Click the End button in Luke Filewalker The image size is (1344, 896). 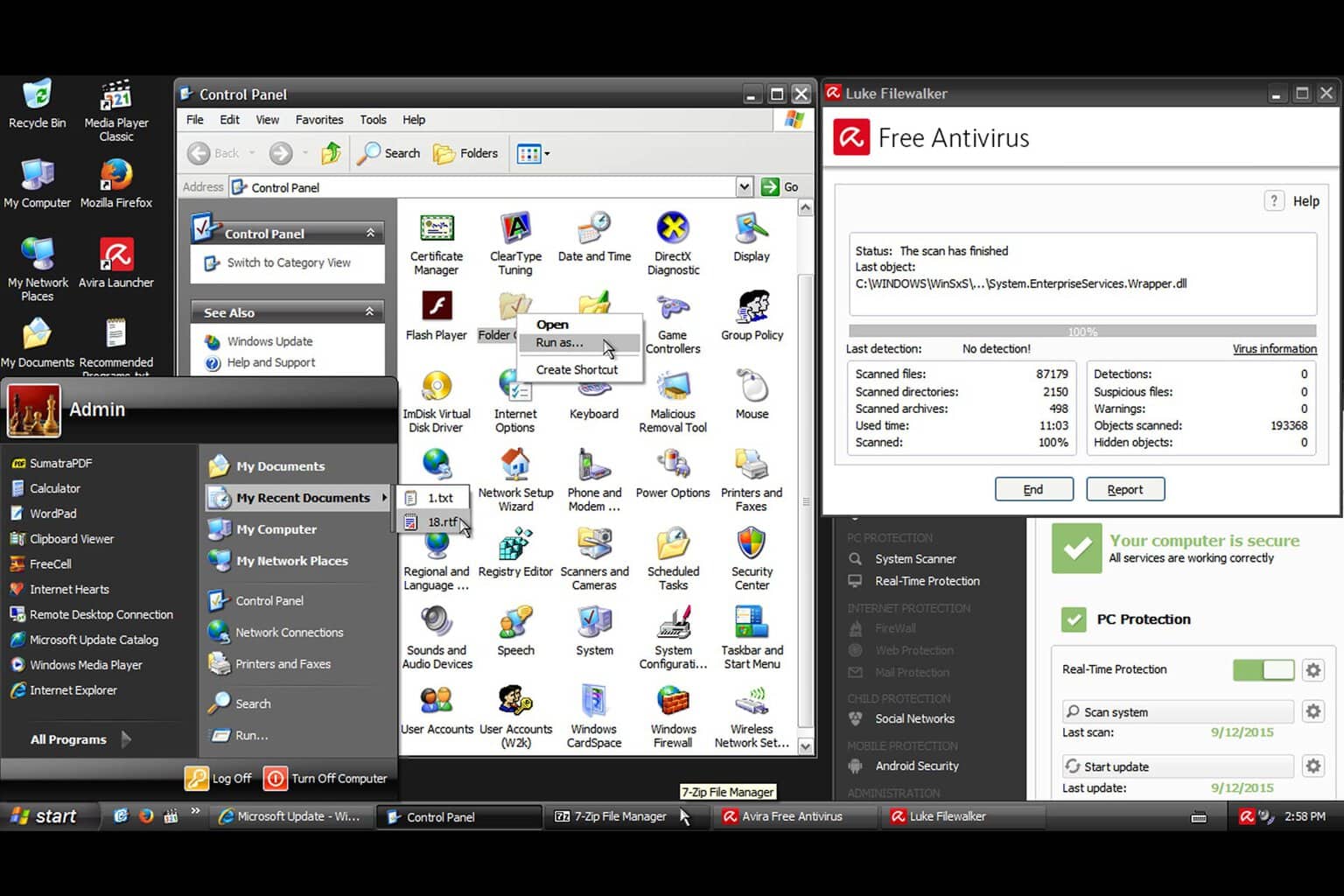click(x=1033, y=489)
